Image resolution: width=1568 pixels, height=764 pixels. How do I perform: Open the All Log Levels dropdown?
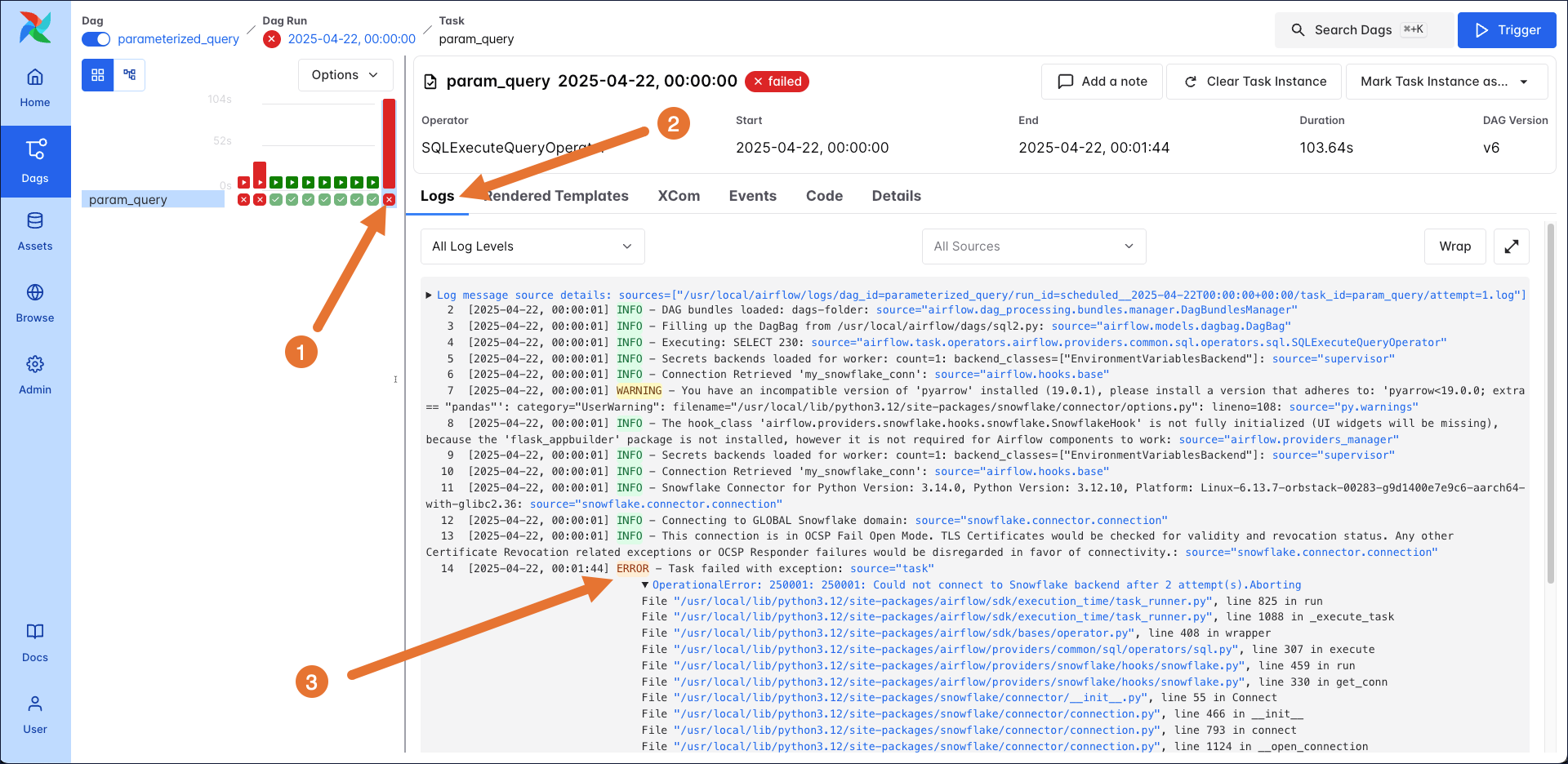532,246
